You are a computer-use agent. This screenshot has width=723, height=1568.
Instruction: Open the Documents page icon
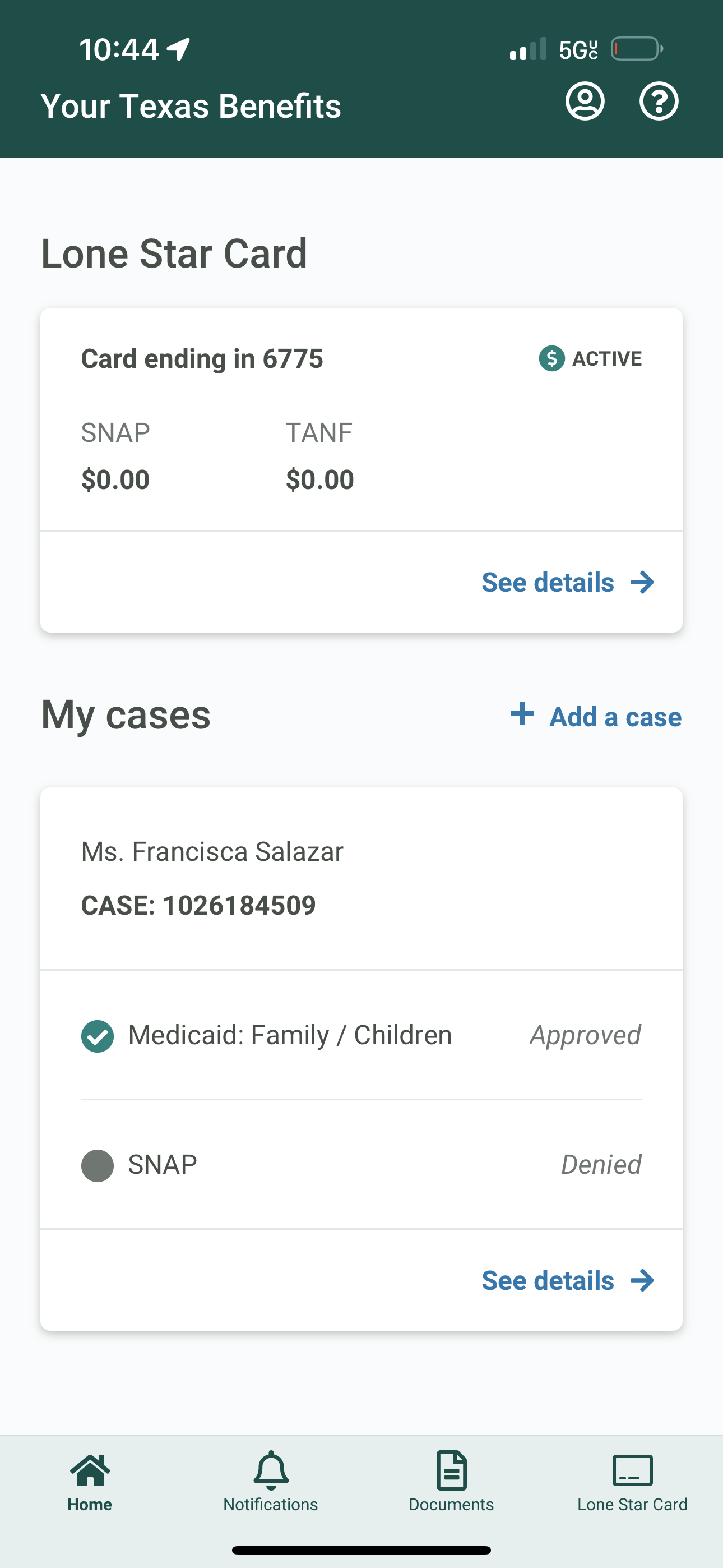click(x=451, y=1470)
